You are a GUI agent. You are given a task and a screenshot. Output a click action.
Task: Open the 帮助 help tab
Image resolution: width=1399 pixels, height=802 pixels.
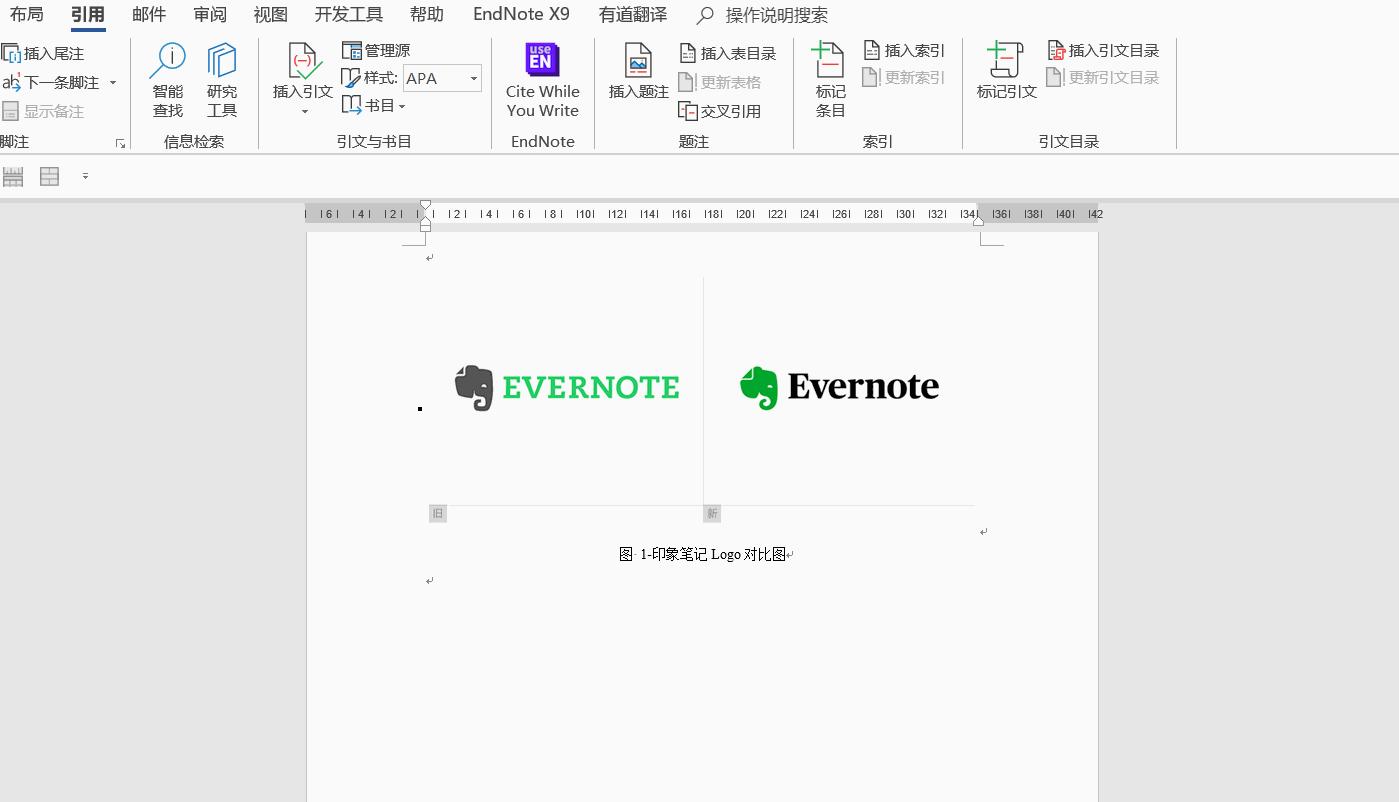[427, 15]
